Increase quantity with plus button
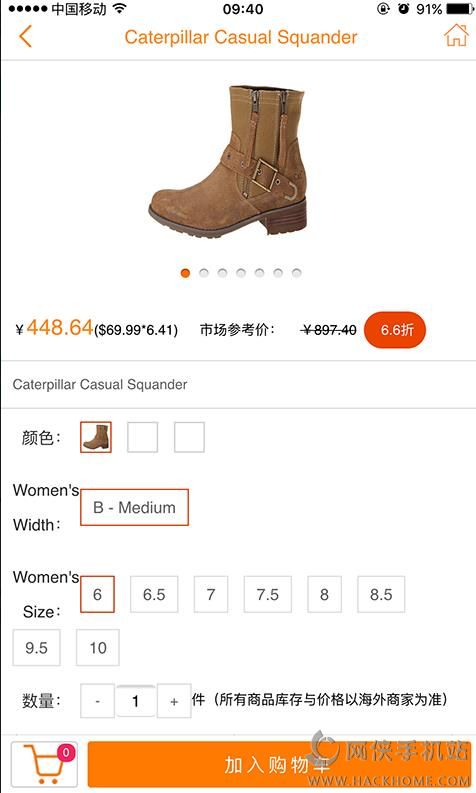The width and height of the screenshot is (476, 793). click(x=174, y=701)
